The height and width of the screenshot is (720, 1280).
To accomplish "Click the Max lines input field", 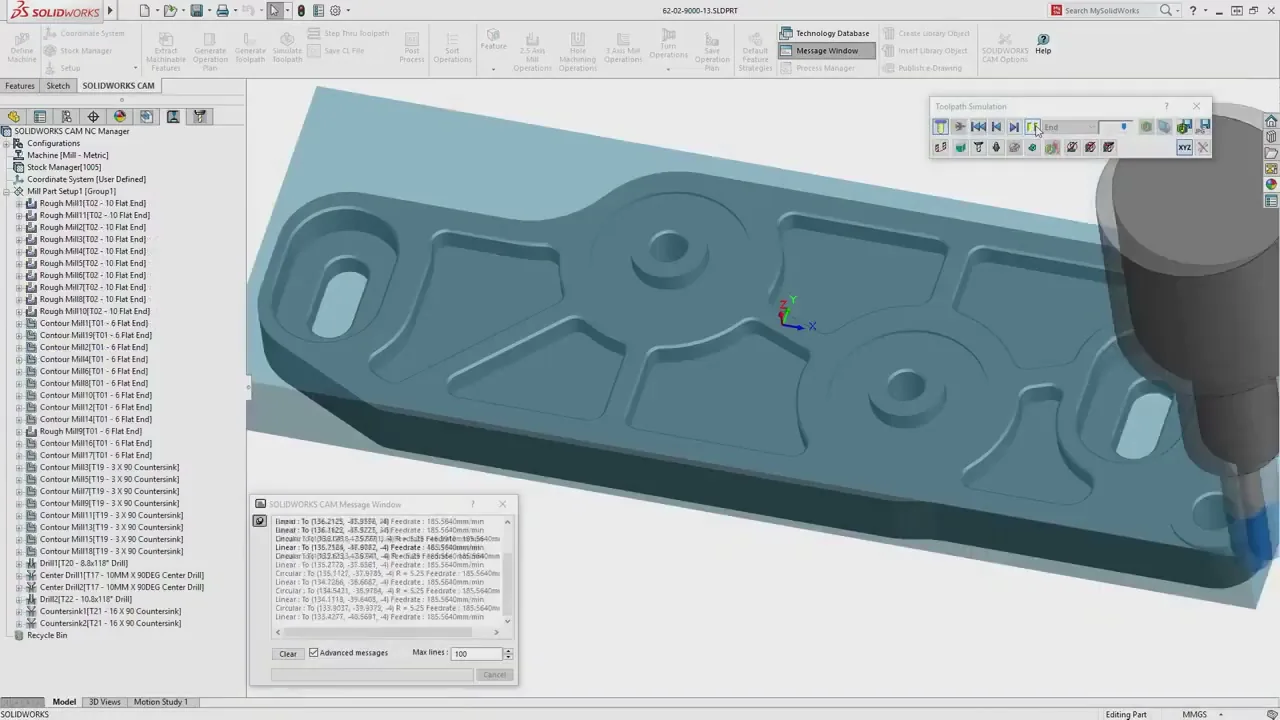I will tap(476, 653).
